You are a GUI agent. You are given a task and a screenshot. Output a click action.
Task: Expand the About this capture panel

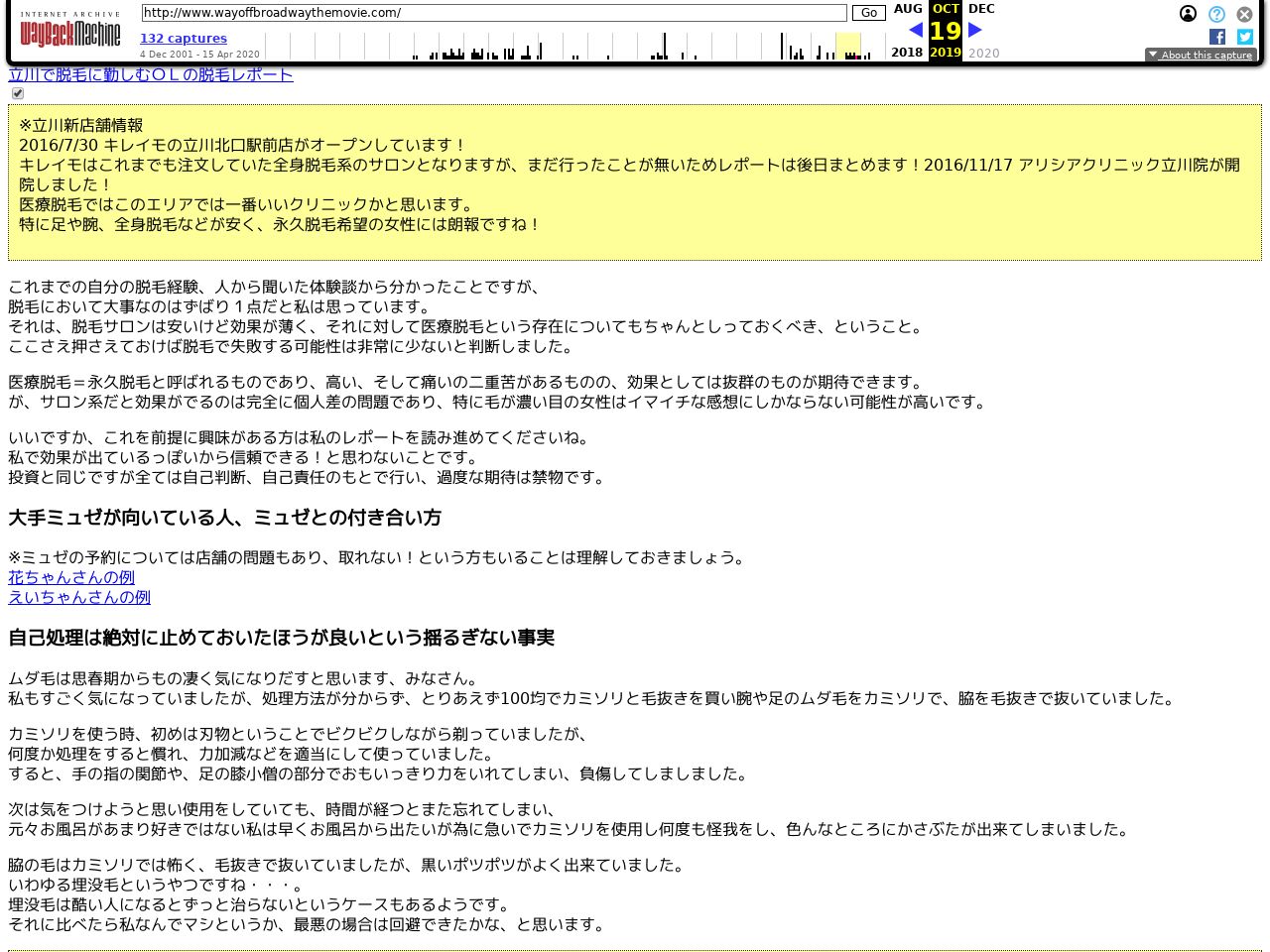coord(1201,56)
